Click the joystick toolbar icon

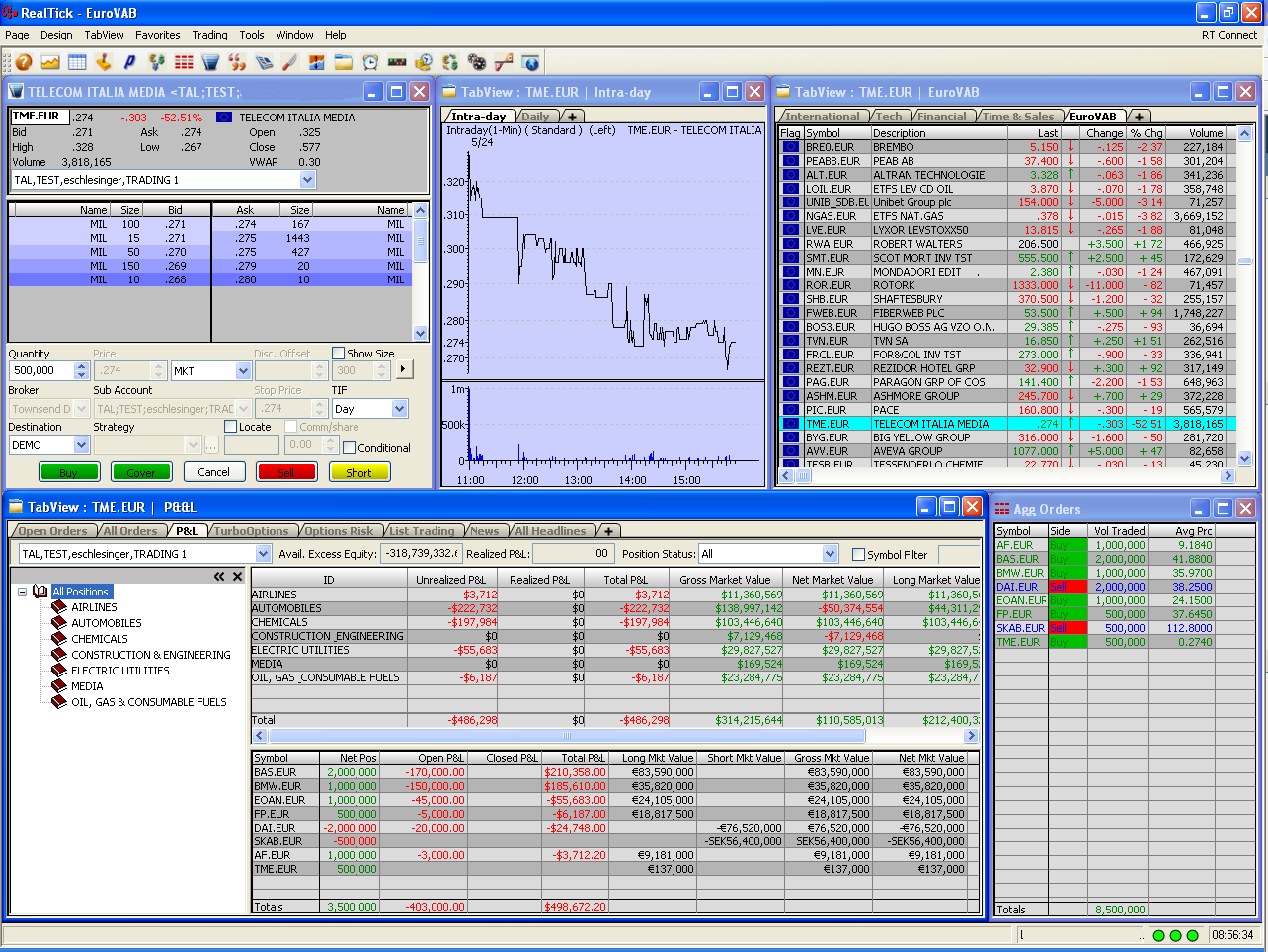click(104, 62)
